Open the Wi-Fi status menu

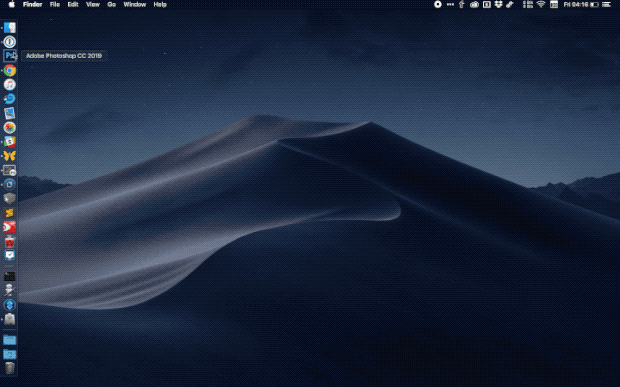point(541,4)
